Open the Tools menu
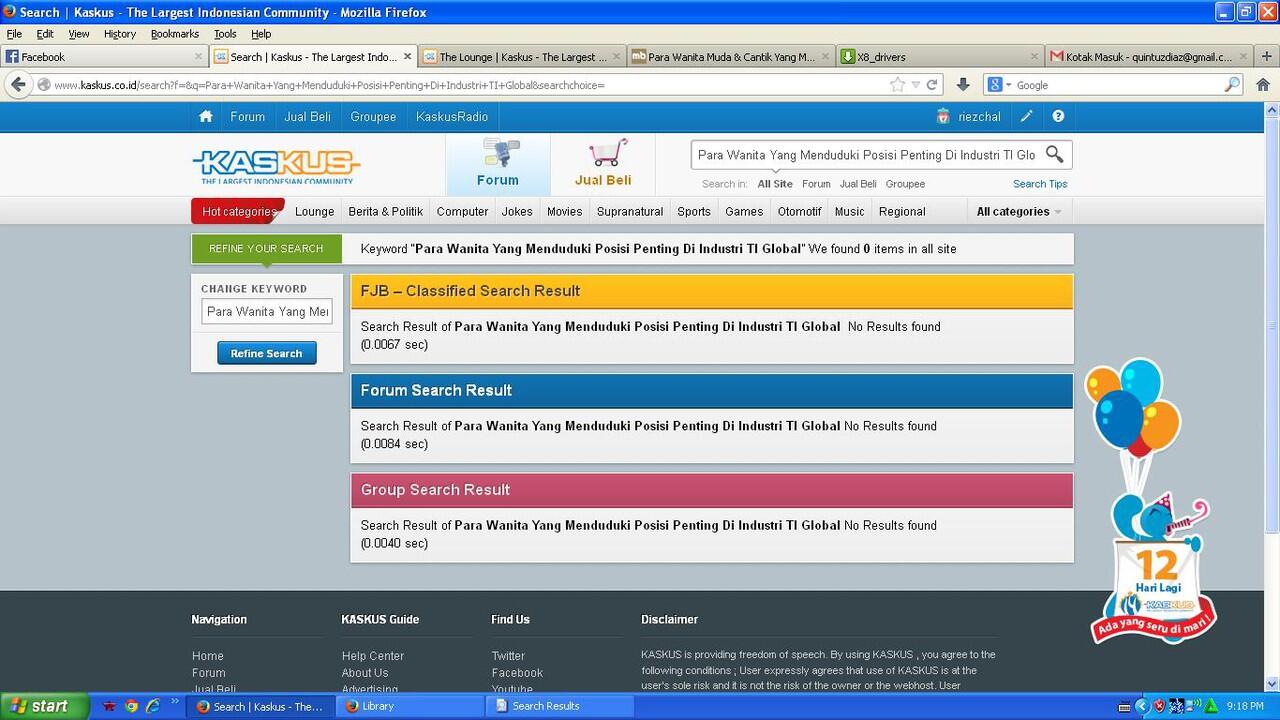1280x720 pixels. (225, 34)
